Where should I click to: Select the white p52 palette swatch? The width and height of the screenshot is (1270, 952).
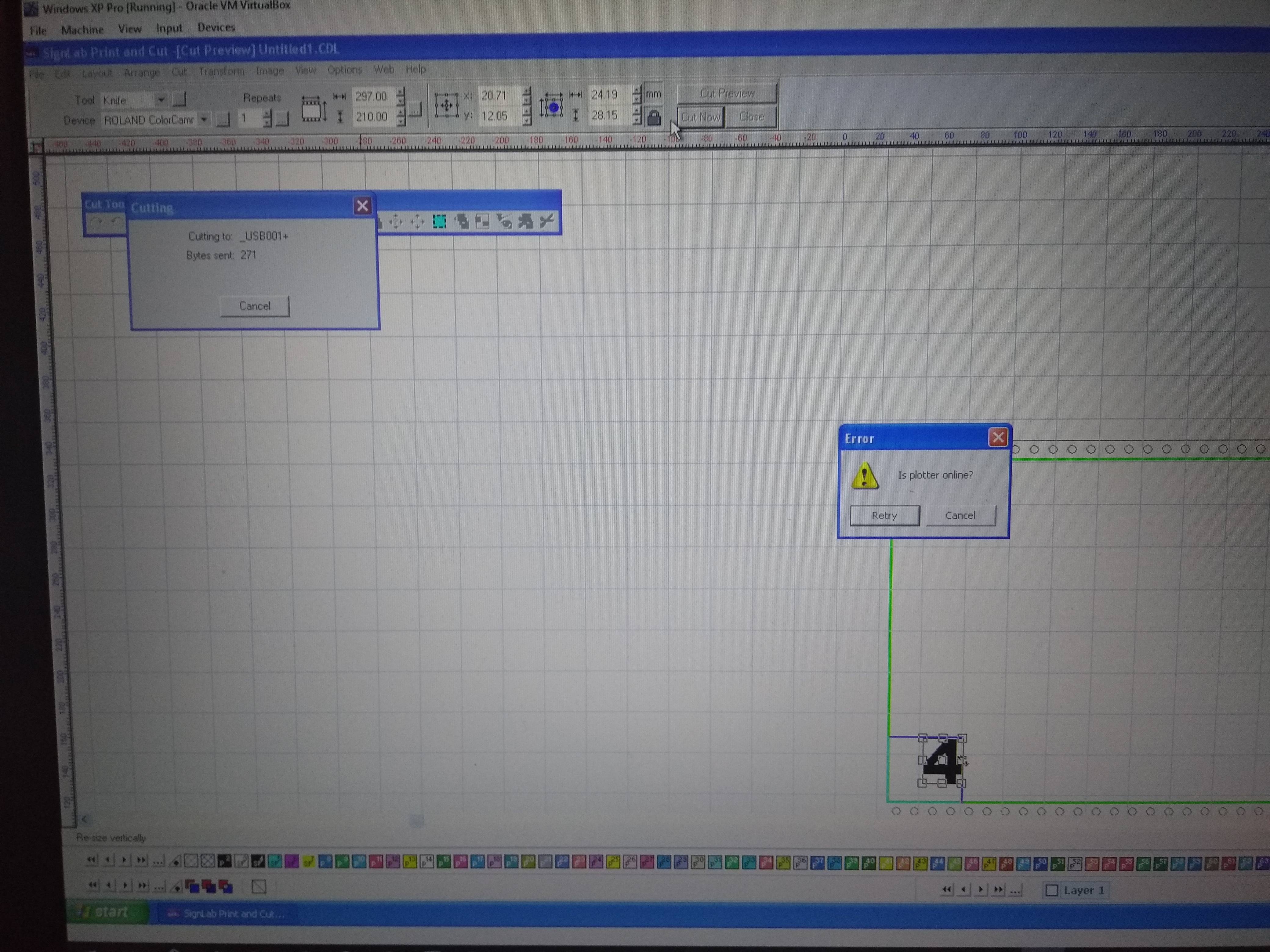click(x=1075, y=864)
